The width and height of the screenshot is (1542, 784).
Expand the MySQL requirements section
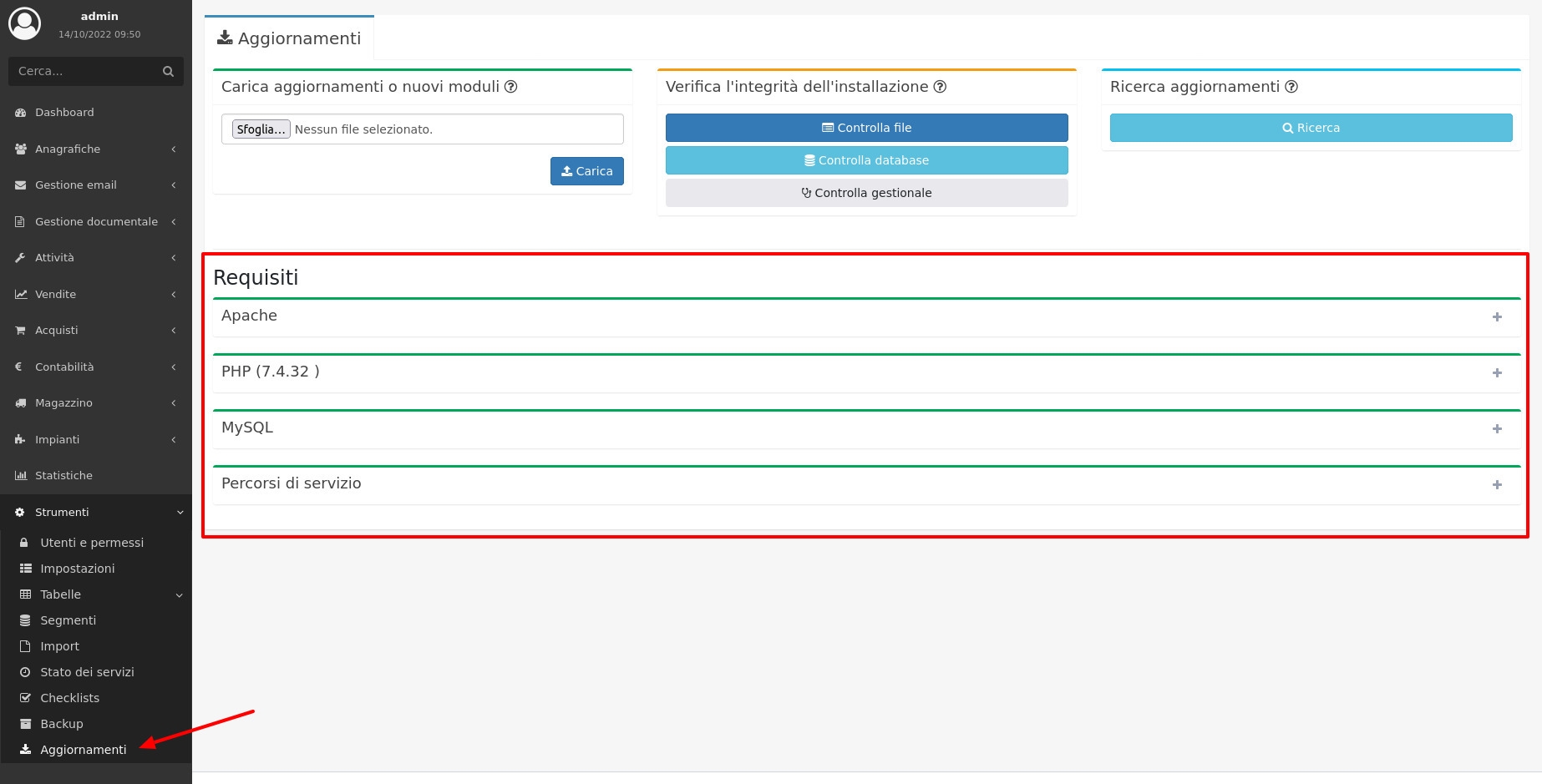tap(1497, 429)
